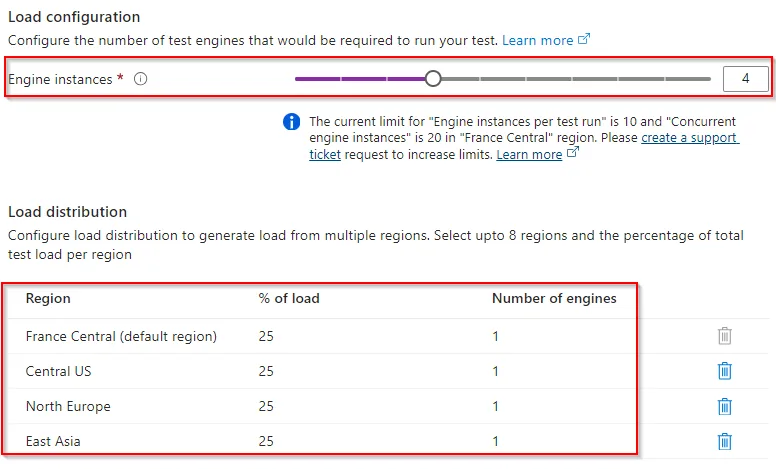Delete the North Europe region row

pos(725,406)
